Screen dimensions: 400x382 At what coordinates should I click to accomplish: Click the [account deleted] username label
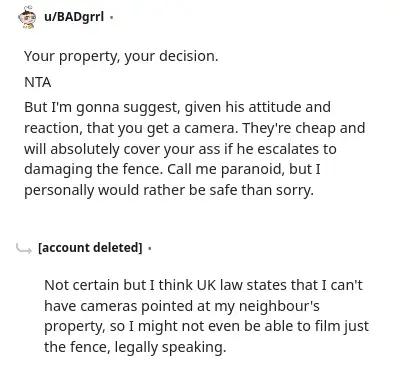pyautogui.click(x=90, y=248)
